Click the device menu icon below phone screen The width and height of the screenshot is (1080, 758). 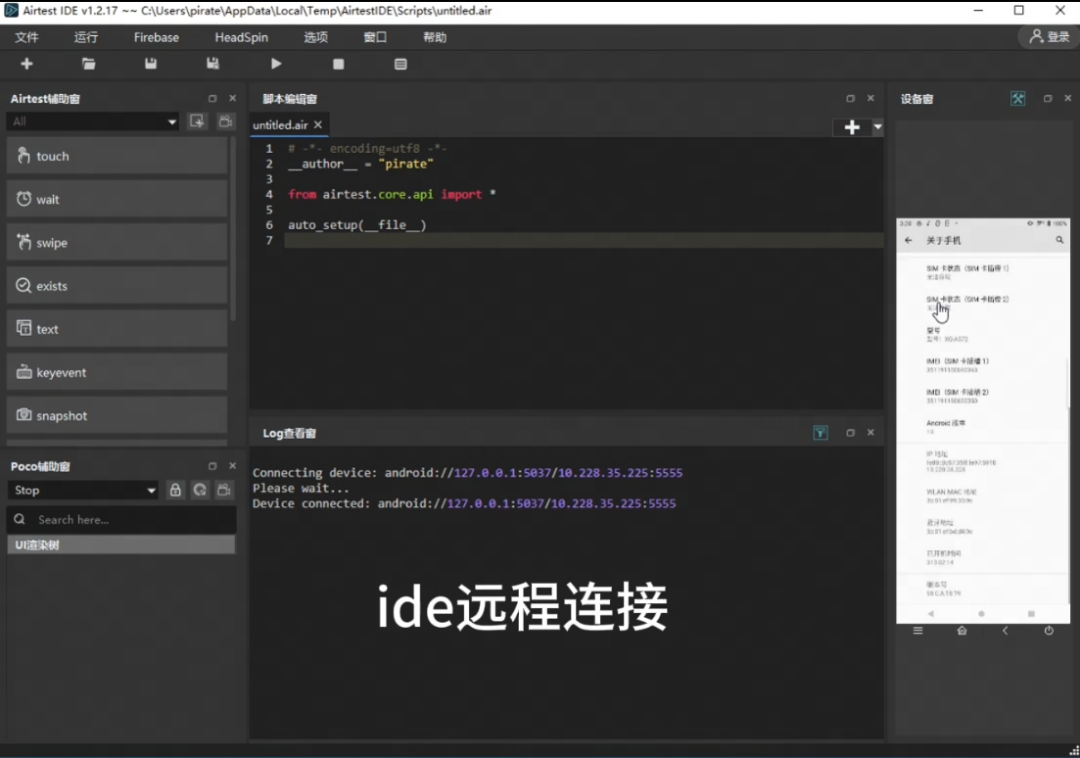coord(918,631)
